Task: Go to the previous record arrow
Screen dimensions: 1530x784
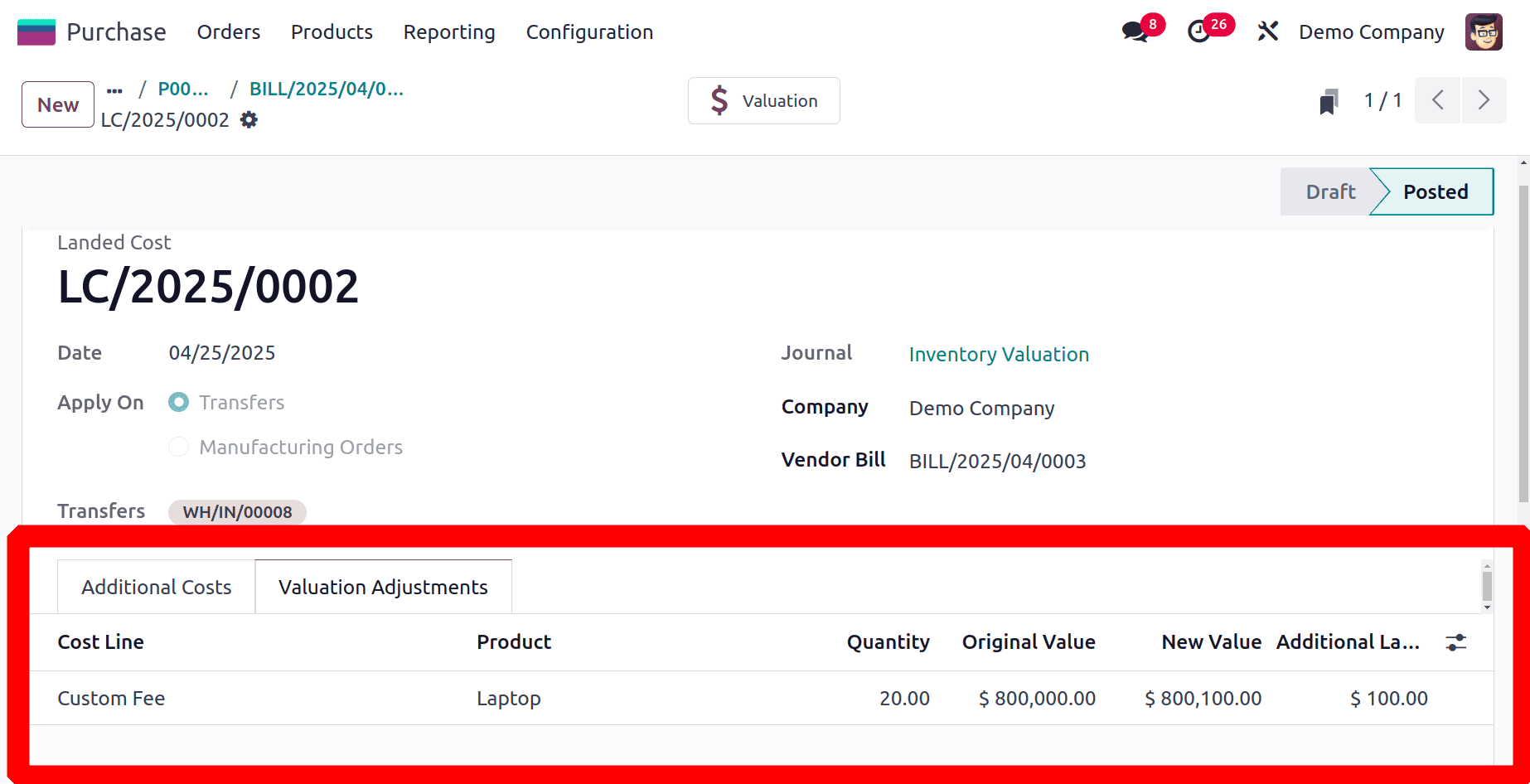Action: pos(1438,100)
